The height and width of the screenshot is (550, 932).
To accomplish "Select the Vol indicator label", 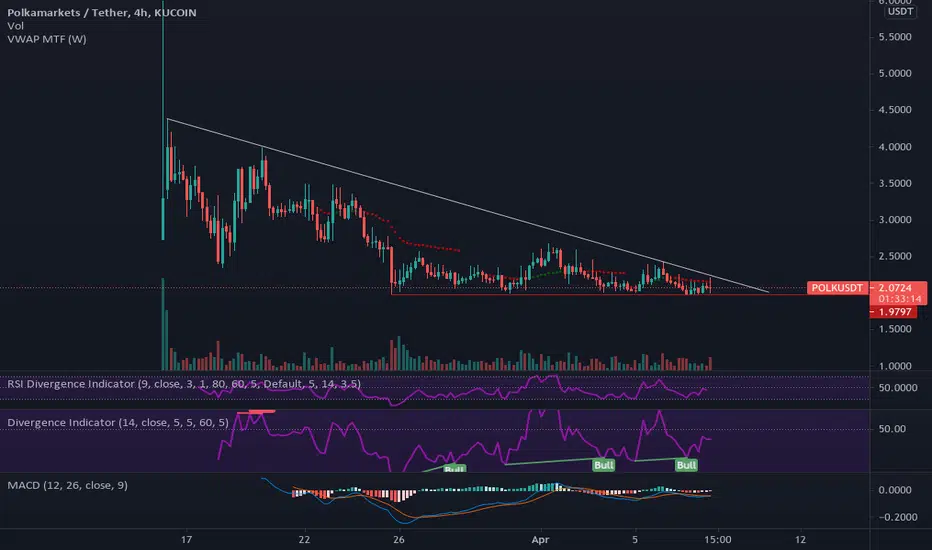I will tap(15, 26).
